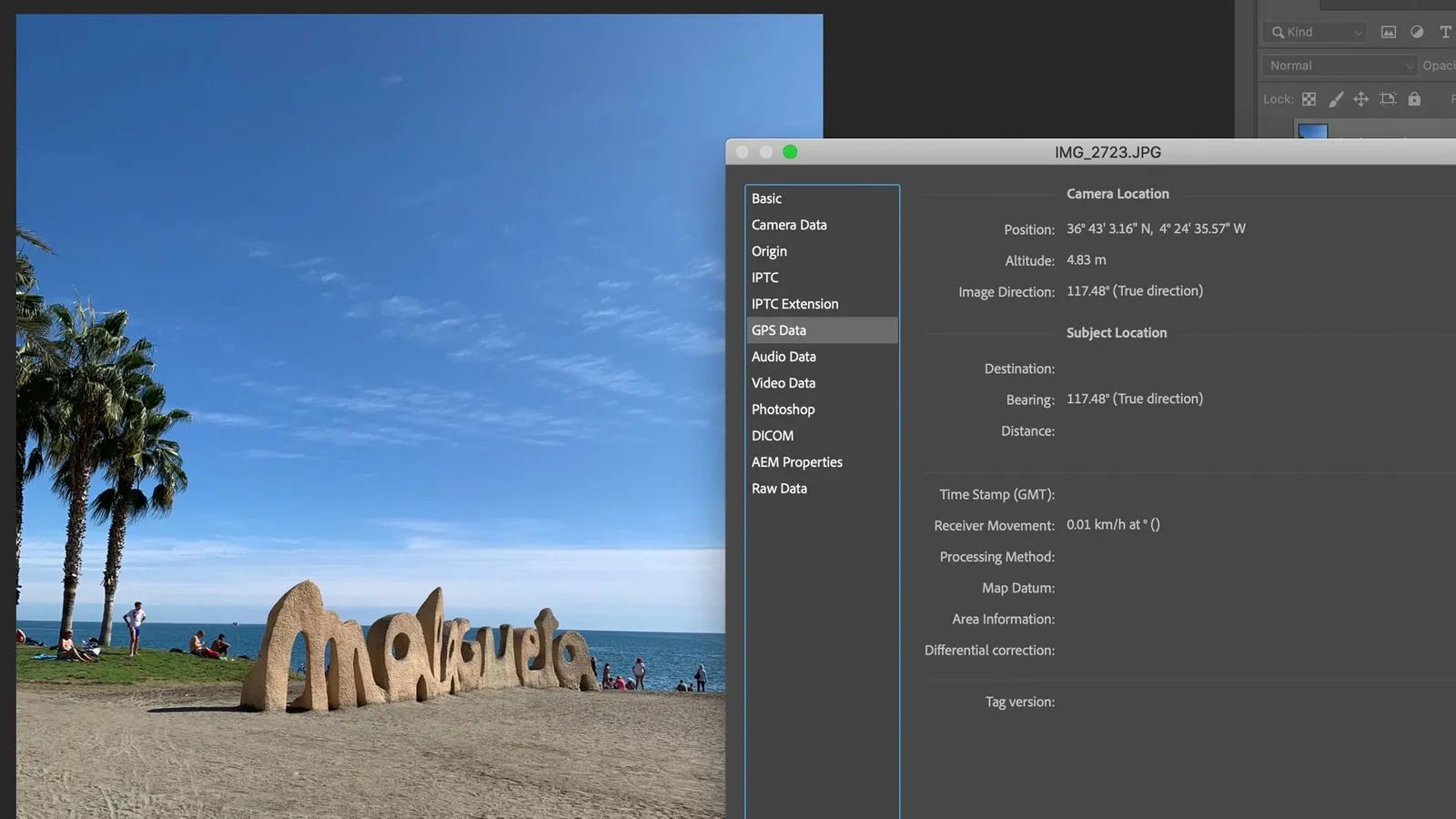Click the pixel layer filter icon
This screenshot has height=819, width=1456.
click(1389, 32)
